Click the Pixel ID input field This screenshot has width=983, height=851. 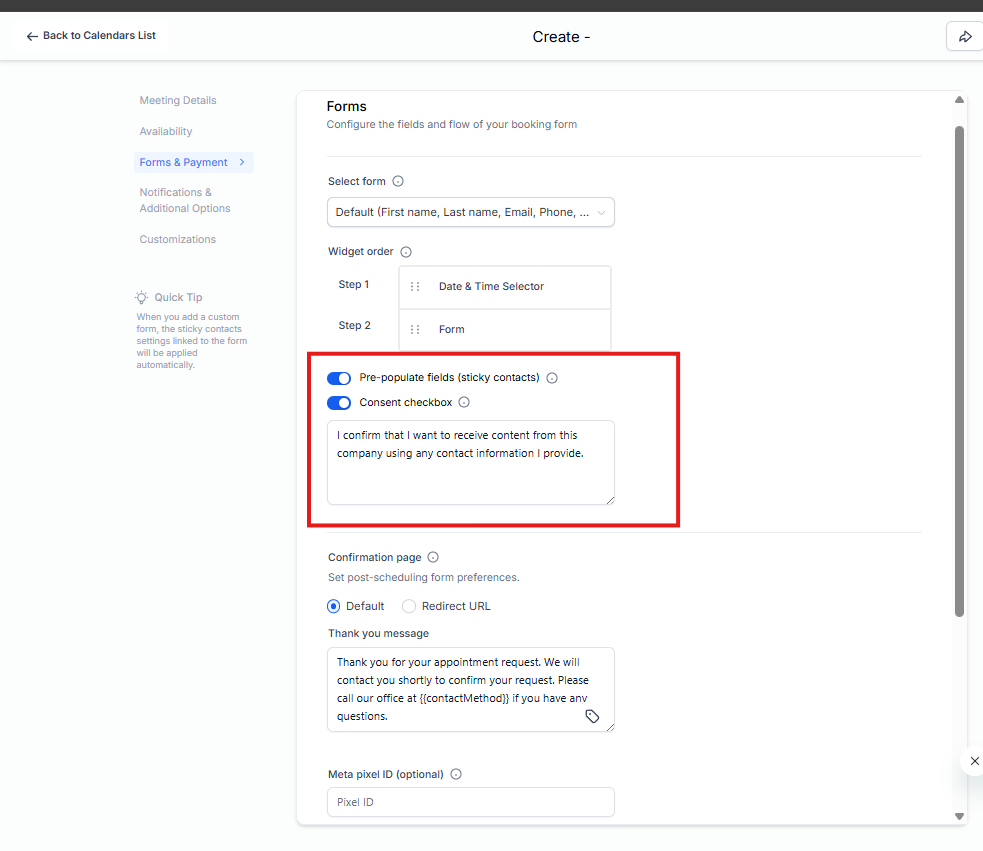tap(470, 802)
